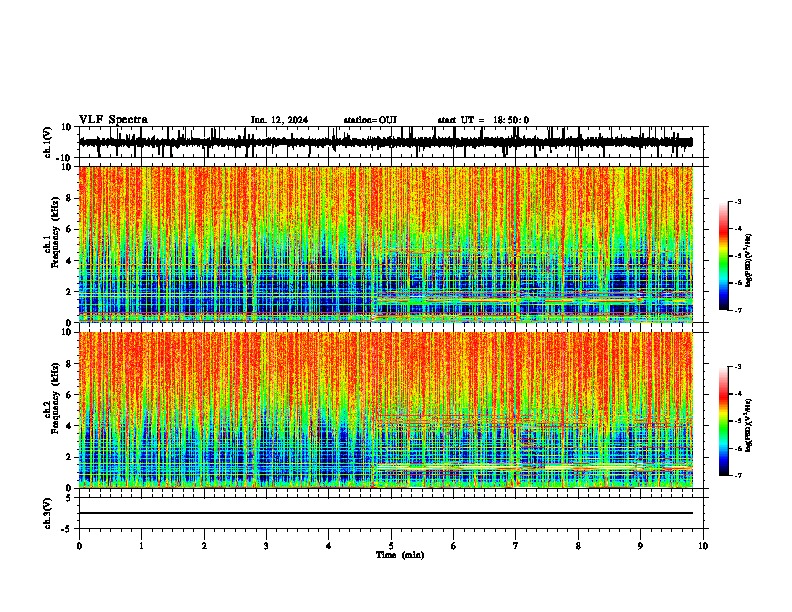Click the 8 kHz tick on ch.1 frequency axis
This screenshot has width=792, height=612.
[x=69, y=198]
